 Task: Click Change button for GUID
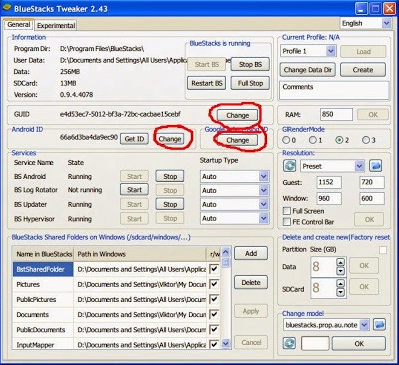click(x=237, y=115)
